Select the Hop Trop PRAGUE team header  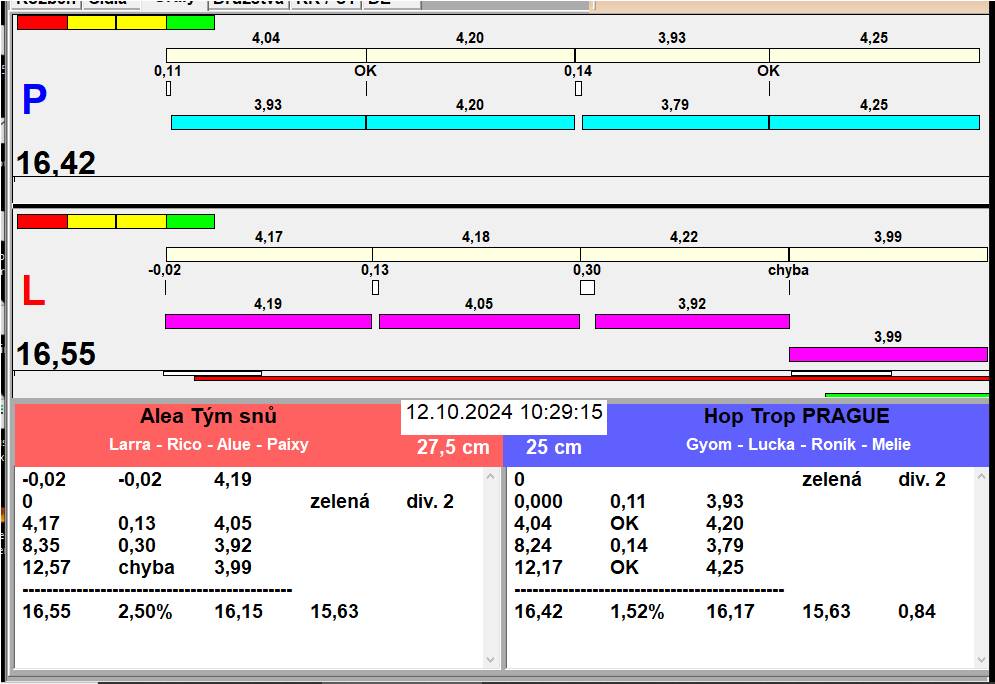[x=796, y=416]
